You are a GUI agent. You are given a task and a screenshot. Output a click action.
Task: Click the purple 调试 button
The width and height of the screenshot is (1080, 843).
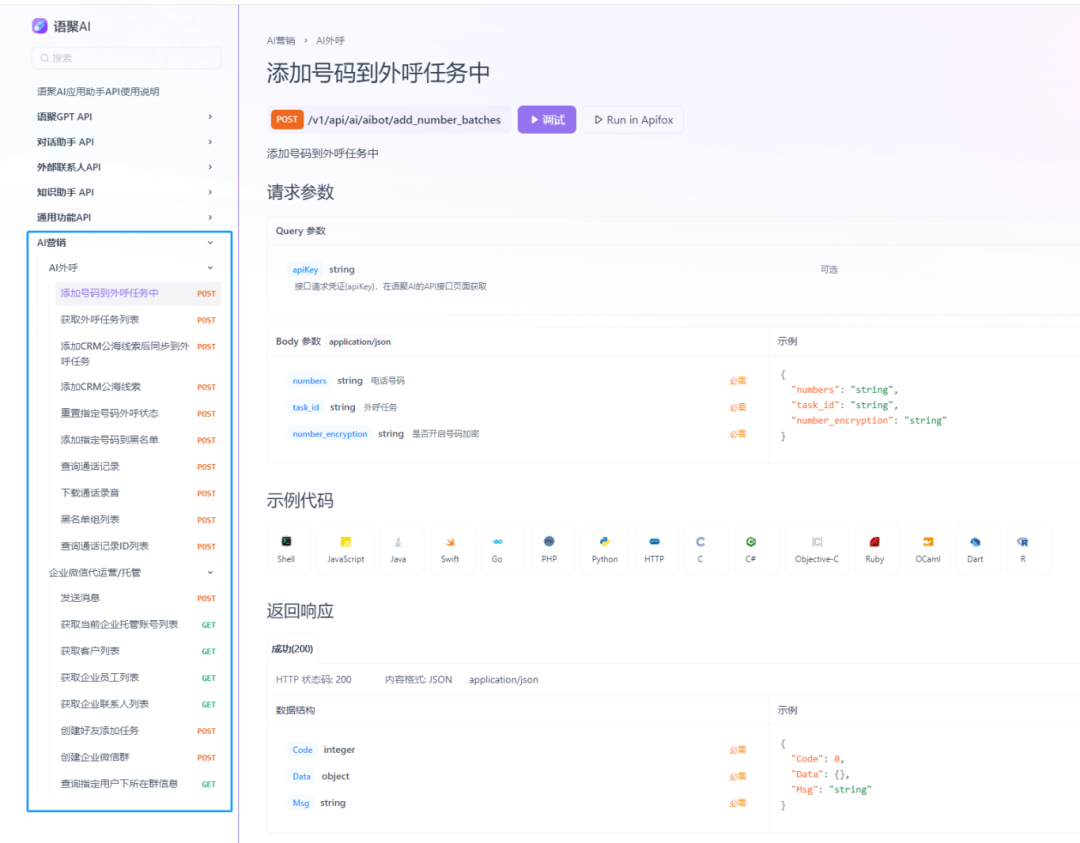[x=547, y=120]
